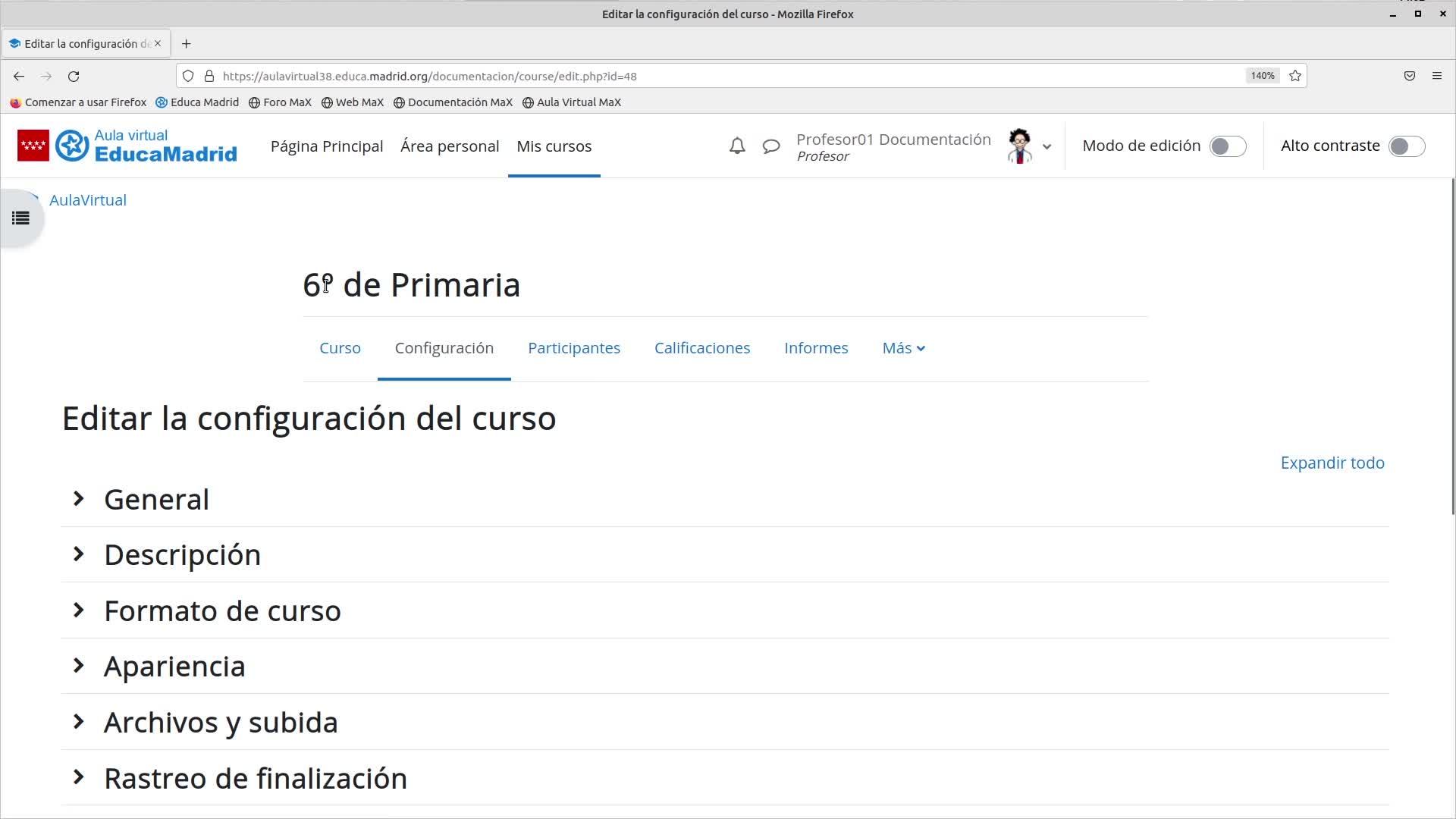The height and width of the screenshot is (819, 1456).
Task: Click the AulaVirtual breadcrumb link
Action: (x=88, y=200)
